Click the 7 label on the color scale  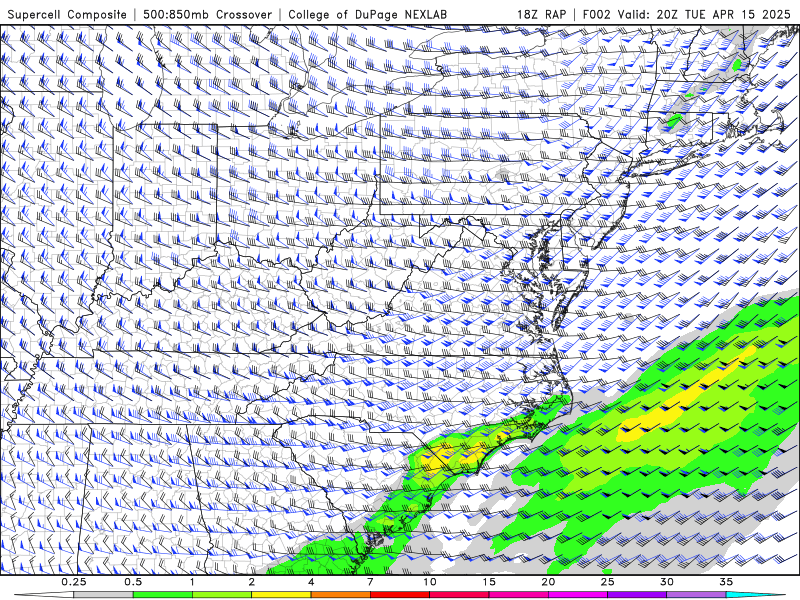click(x=370, y=582)
